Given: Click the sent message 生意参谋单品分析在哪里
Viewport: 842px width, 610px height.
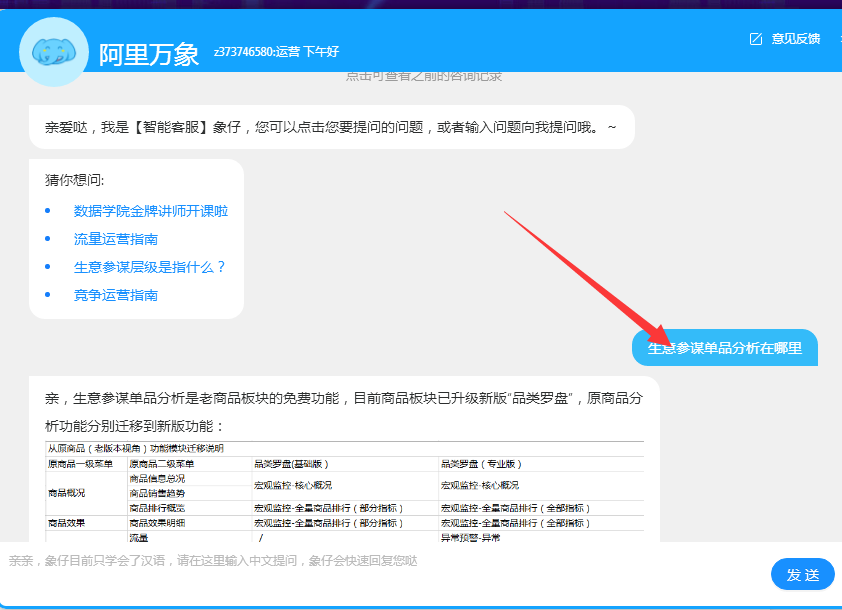Looking at the screenshot, I should 725,348.
